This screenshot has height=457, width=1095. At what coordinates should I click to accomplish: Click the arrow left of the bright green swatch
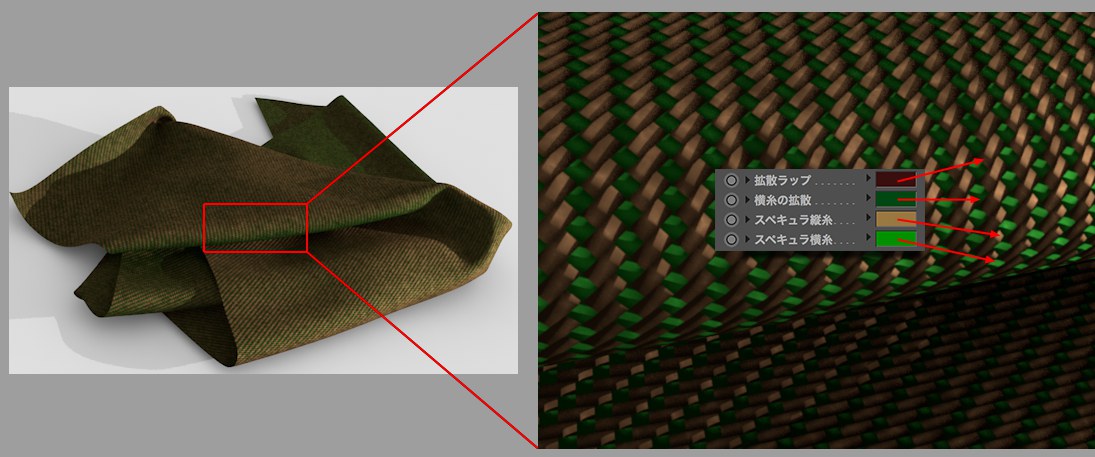click(868, 239)
